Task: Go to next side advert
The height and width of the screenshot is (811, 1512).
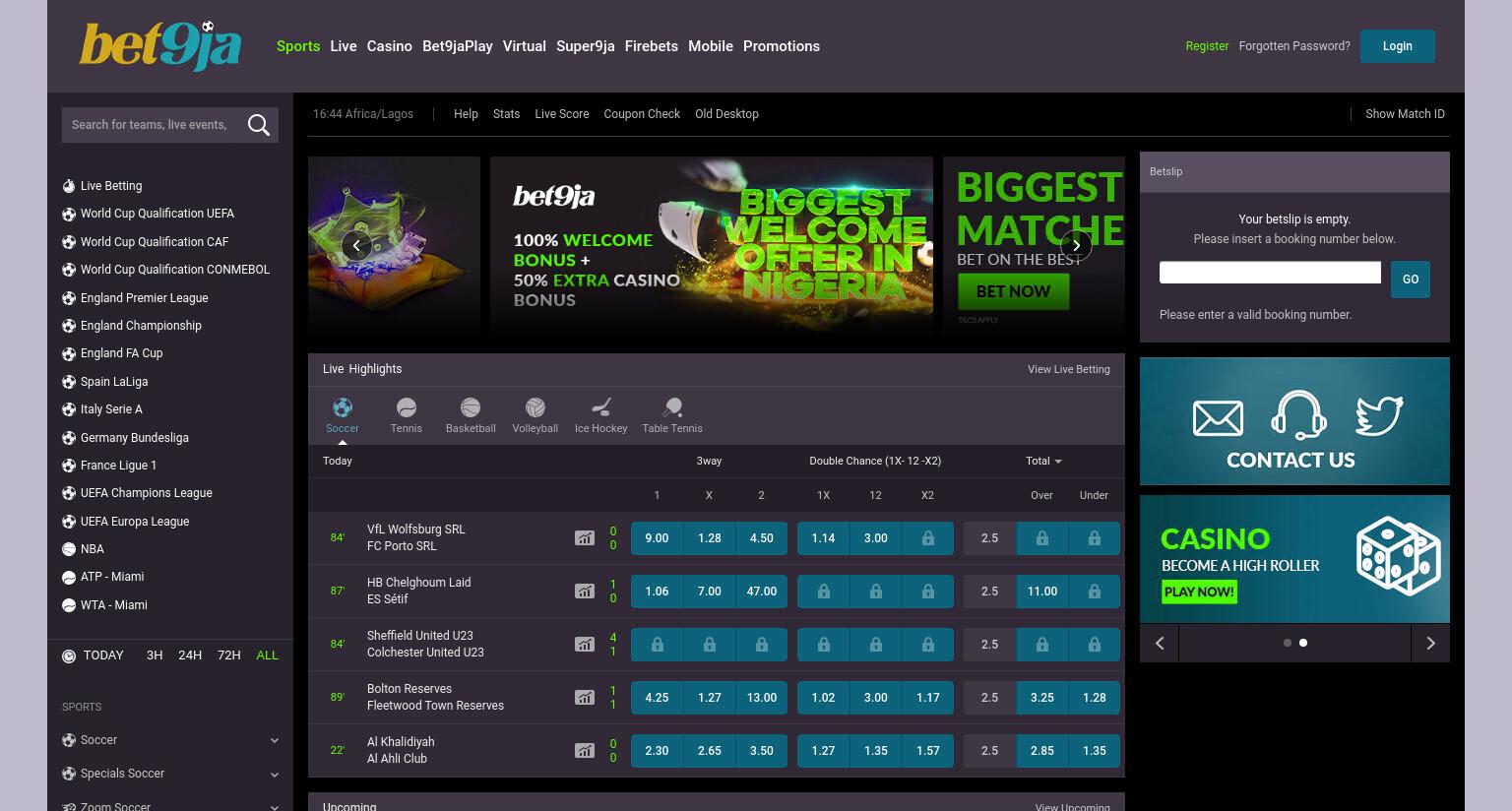Action: coord(1430,643)
